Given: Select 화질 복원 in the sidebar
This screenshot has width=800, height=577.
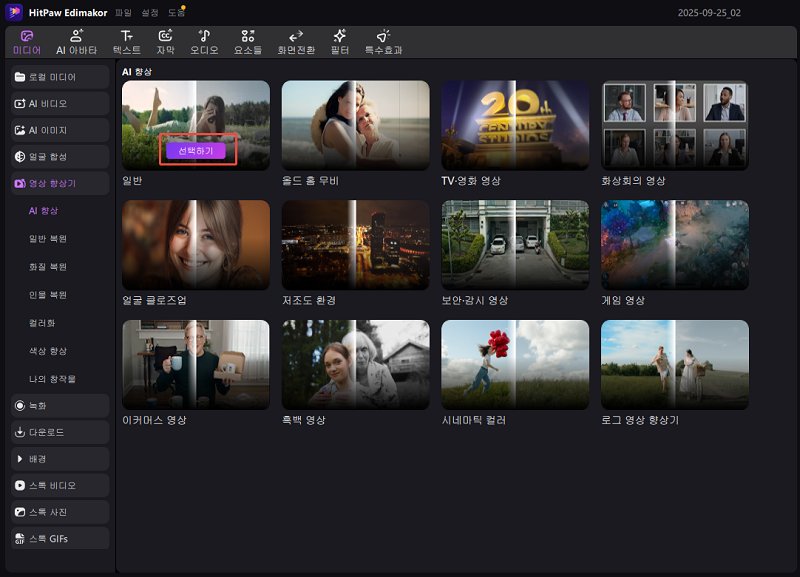Looking at the screenshot, I should click(x=48, y=267).
